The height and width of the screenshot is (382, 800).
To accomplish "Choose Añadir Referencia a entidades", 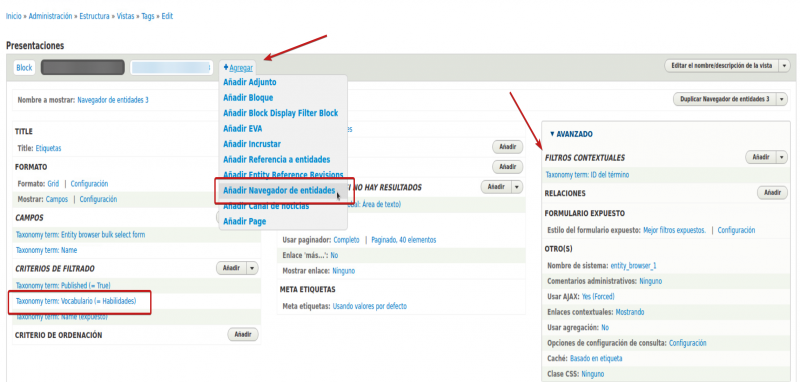I will [x=277, y=160].
